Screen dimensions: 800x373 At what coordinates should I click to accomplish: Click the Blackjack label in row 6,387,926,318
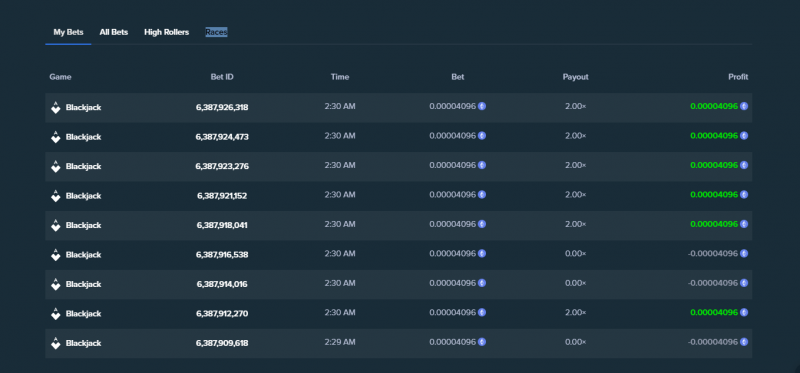click(x=84, y=108)
